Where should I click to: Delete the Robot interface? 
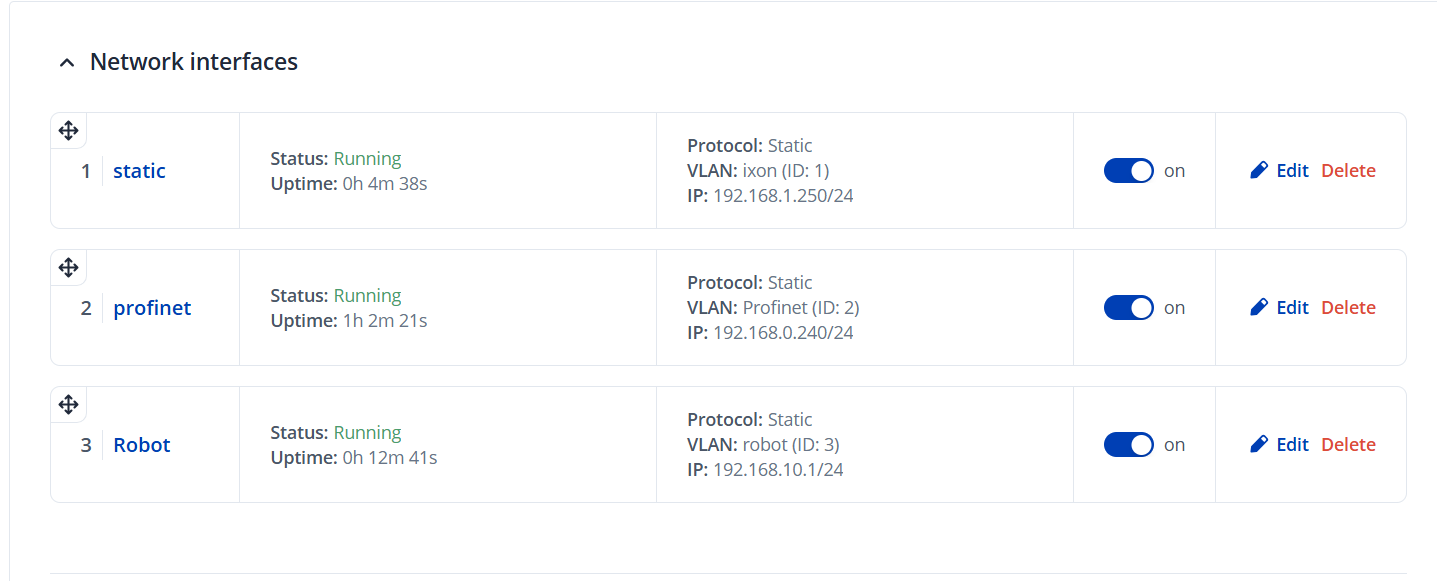coord(1348,445)
